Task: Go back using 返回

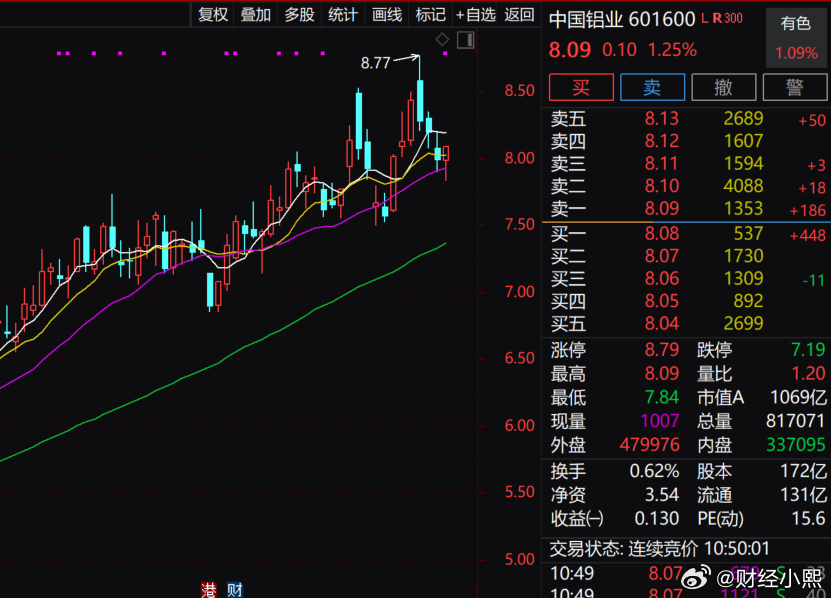Action: click(519, 15)
